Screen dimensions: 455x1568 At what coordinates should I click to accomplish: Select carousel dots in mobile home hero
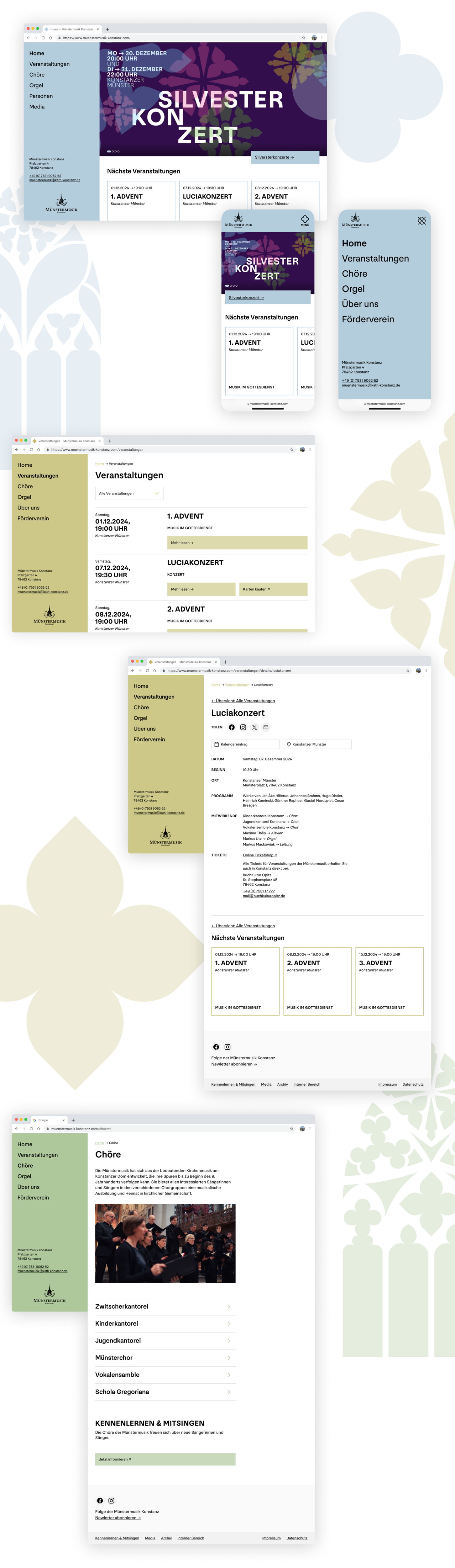tap(232, 285)
